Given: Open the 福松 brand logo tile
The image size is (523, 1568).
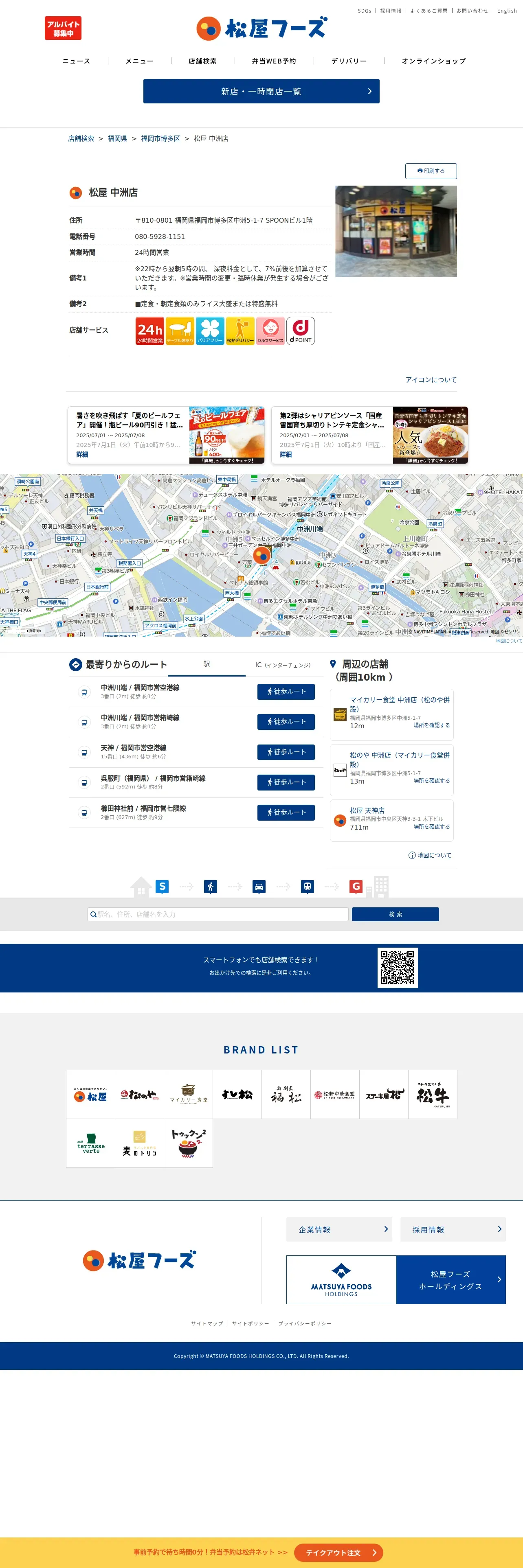Looking at the screenshot, I should click(x=286, y=1095).
